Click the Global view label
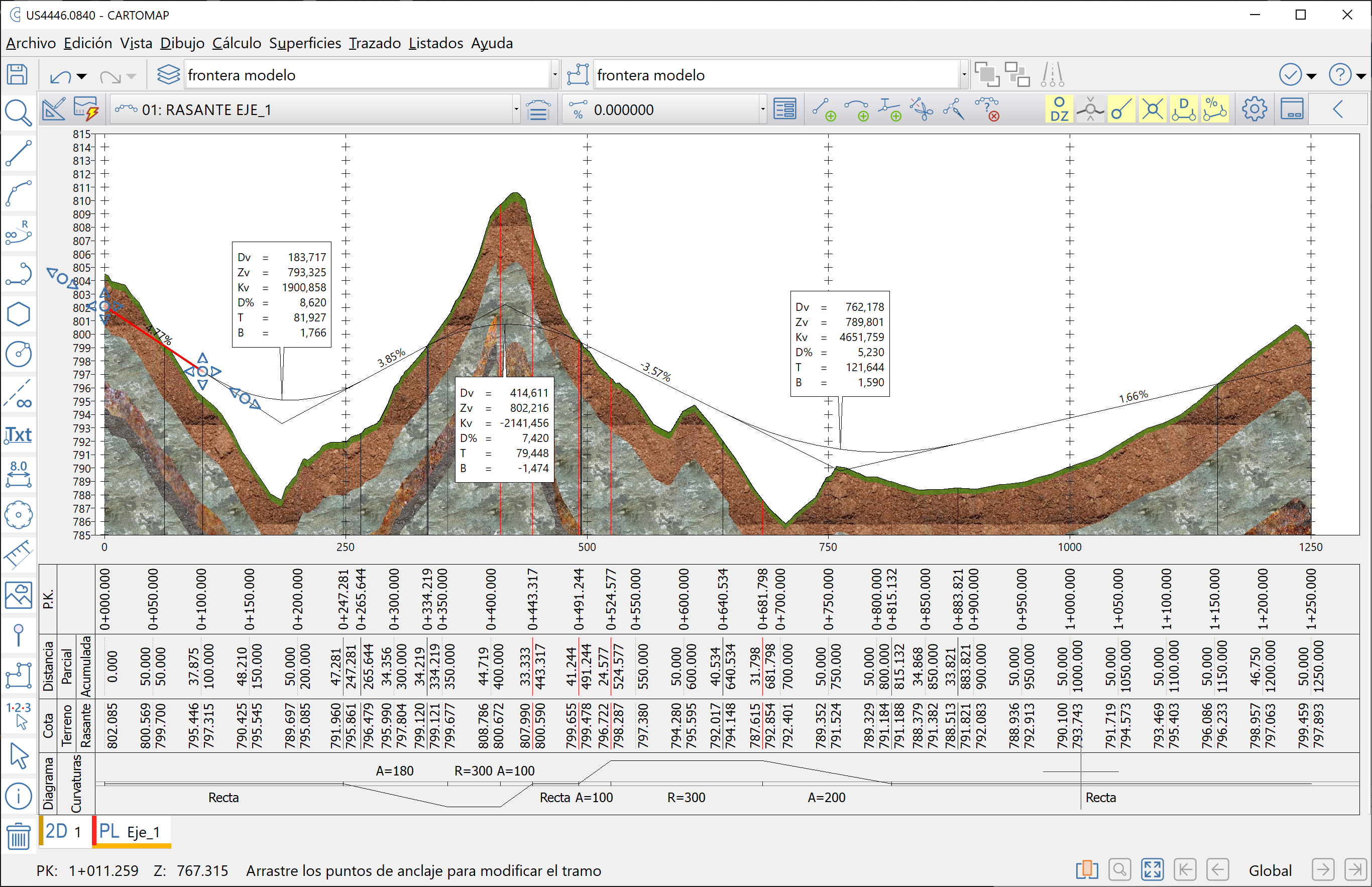This screenshot has height=887, width=1372. (x=1270, y=870)
